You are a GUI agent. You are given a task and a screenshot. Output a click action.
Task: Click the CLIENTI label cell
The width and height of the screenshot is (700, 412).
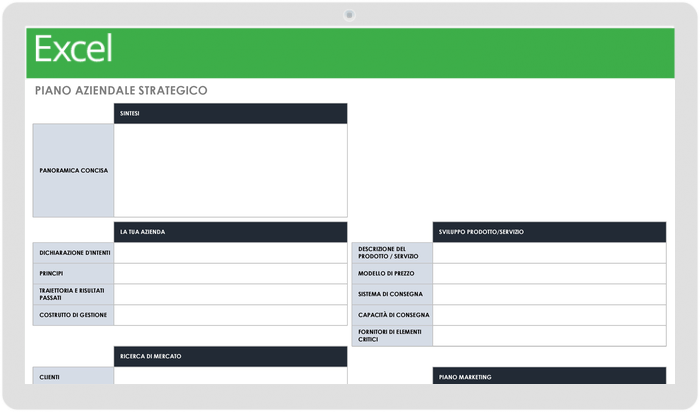[x=73, y=376]
